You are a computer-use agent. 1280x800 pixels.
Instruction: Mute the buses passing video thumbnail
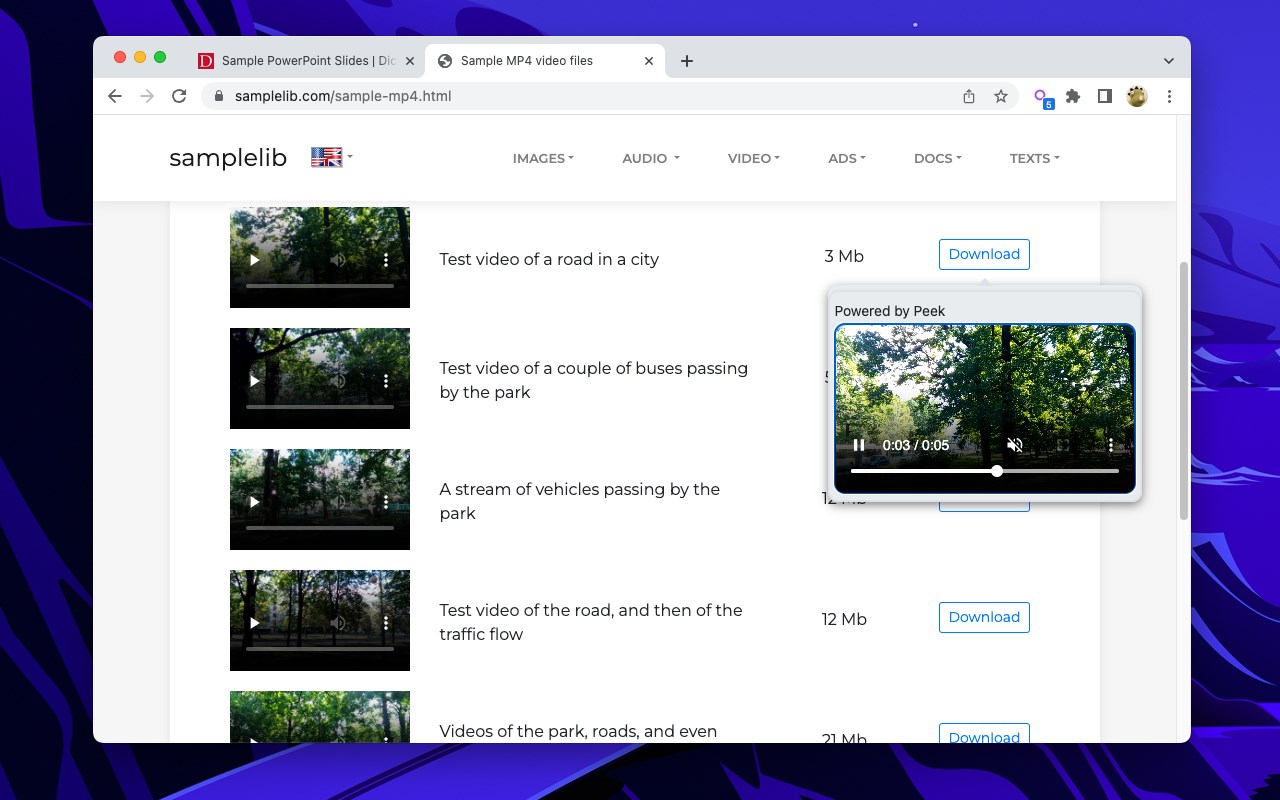tap(339, 381)
